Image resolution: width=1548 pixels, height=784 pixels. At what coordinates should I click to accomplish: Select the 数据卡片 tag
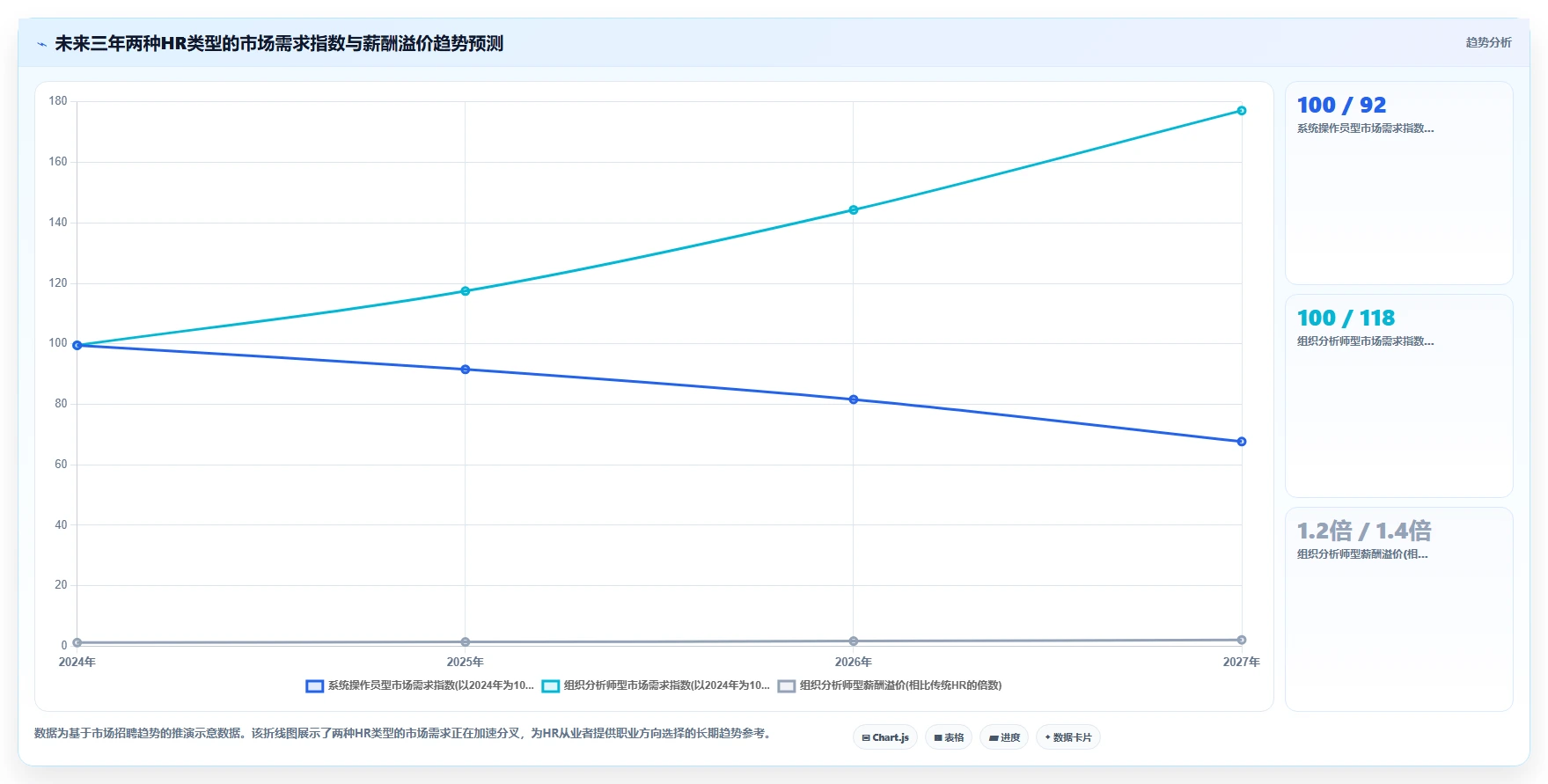pos(1068,737)
